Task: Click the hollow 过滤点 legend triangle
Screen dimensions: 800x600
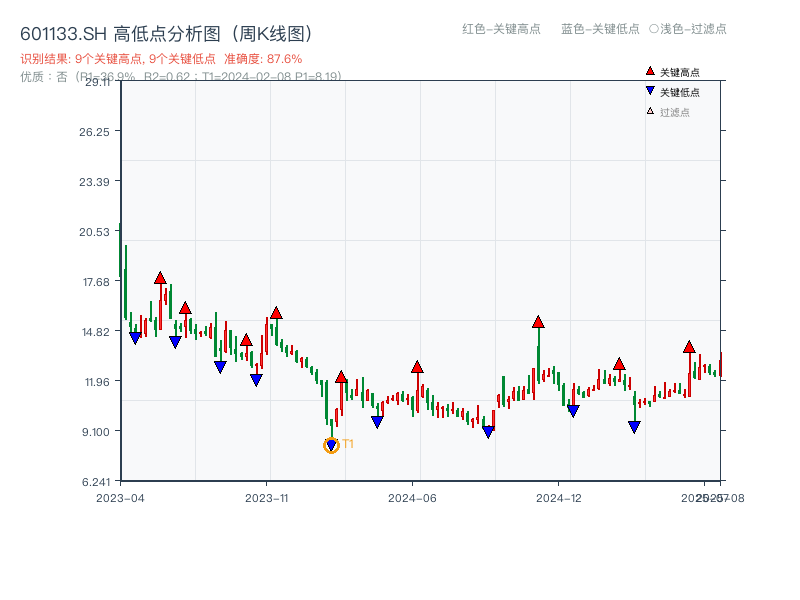Action: tap(650, 111)
